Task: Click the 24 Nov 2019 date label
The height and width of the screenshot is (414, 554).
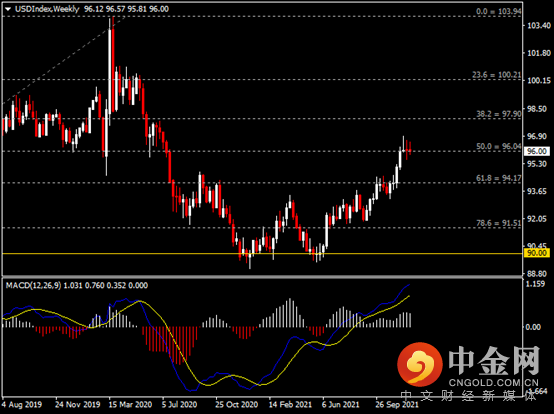Action: pyautogui.click(x=78, y=405)
